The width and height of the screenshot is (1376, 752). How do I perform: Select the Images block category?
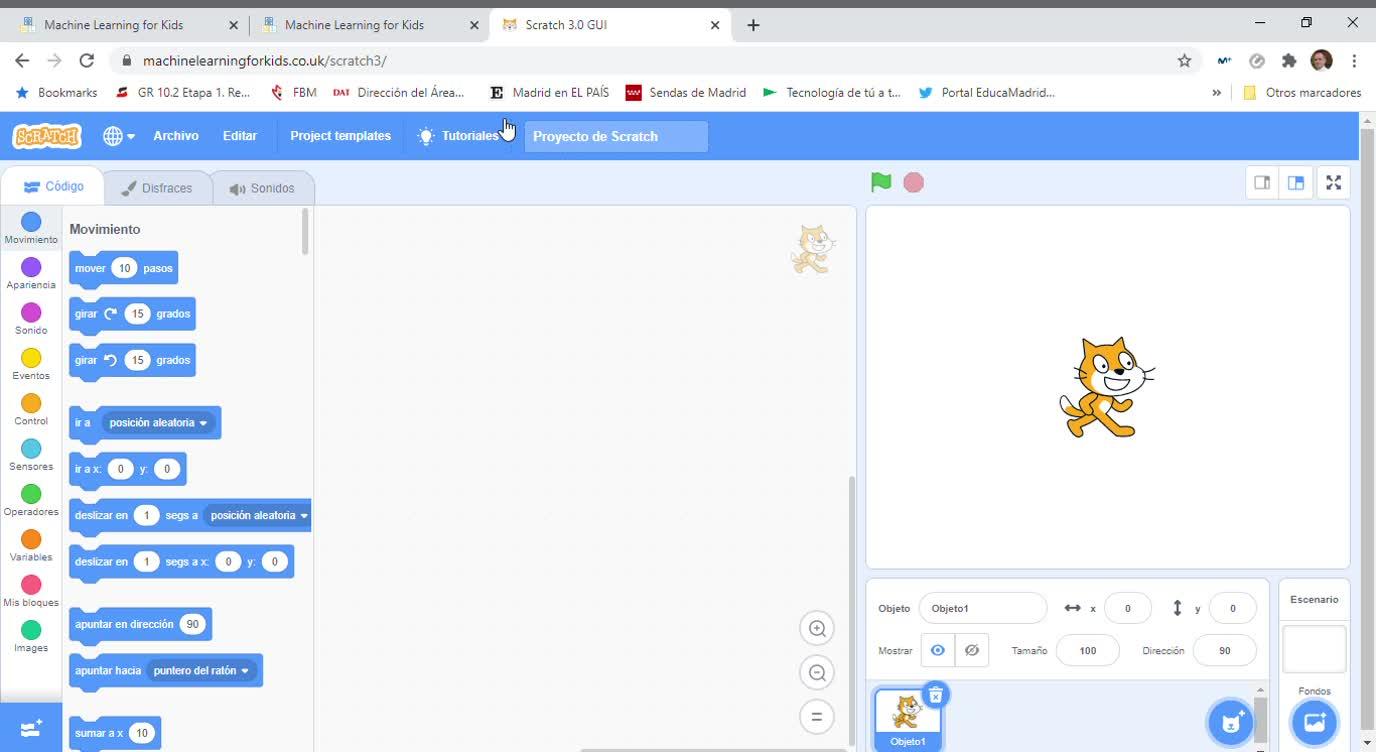point(31,636)
